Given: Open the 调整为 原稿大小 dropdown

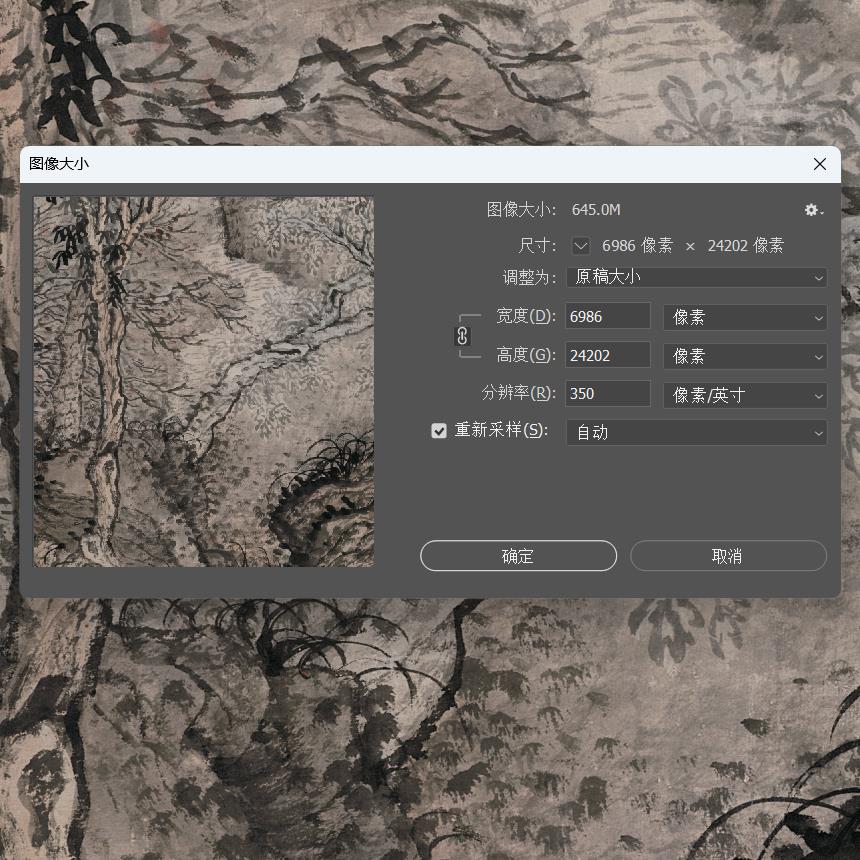Looking at the screenshot, I should click(697, 278).
